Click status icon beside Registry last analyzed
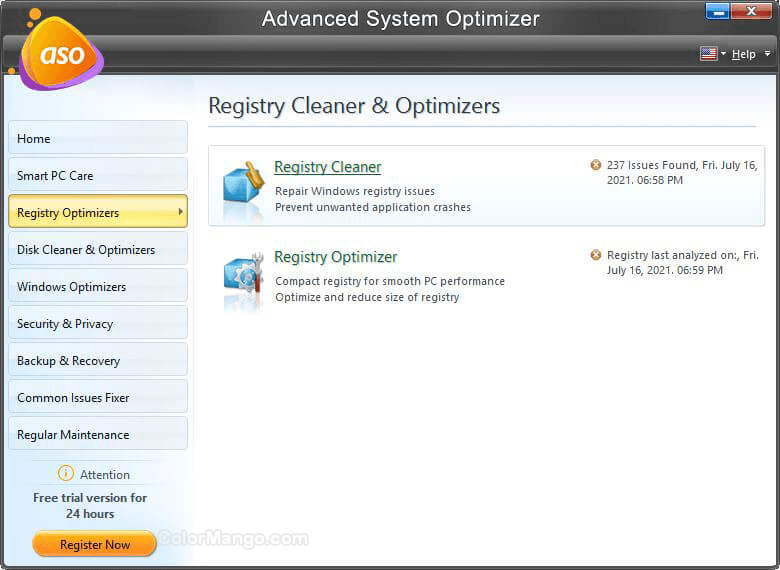 (x=596, y=255)
